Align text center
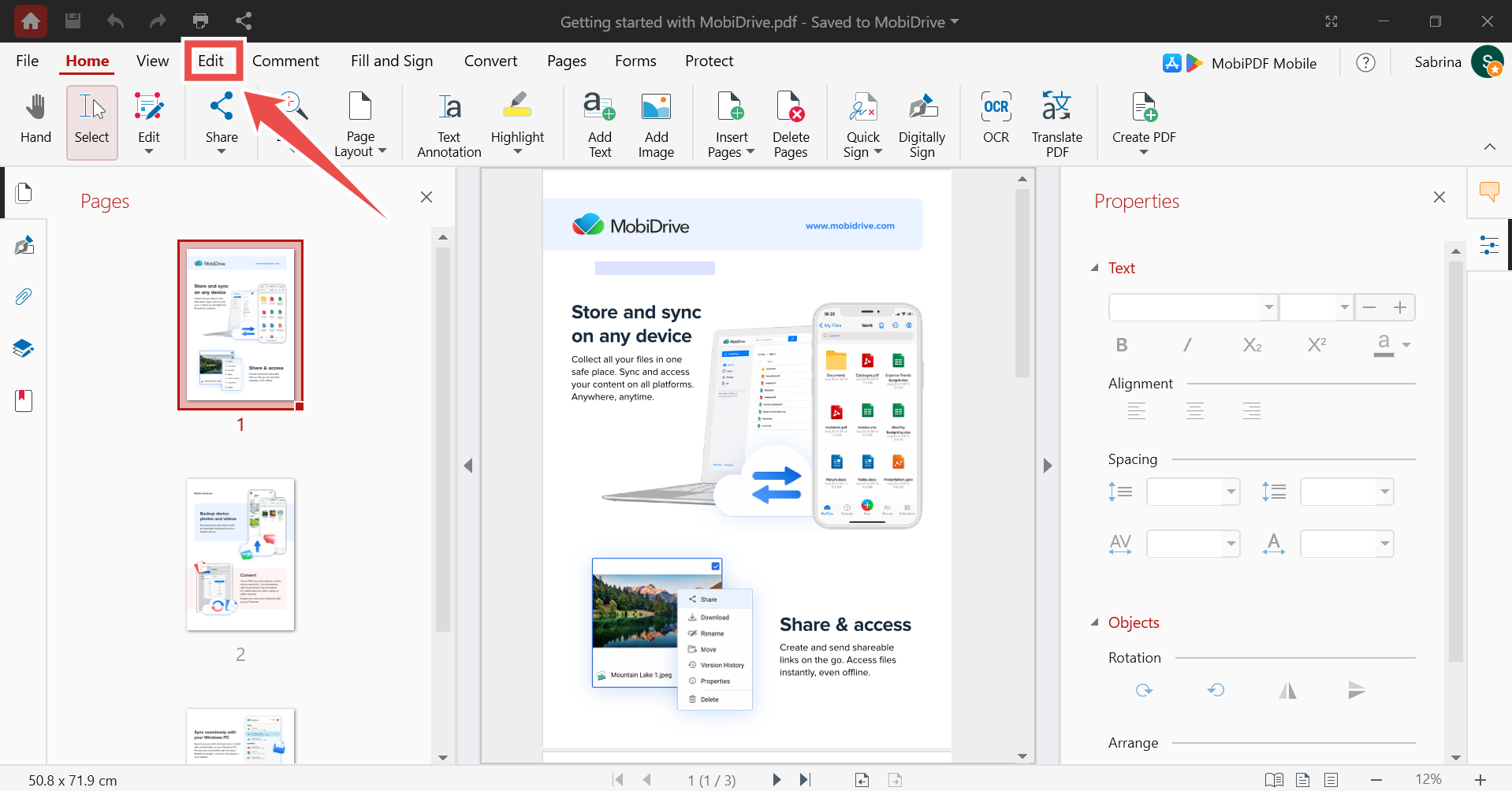Screen dimensions: 1512x791 click(1195, 410)
